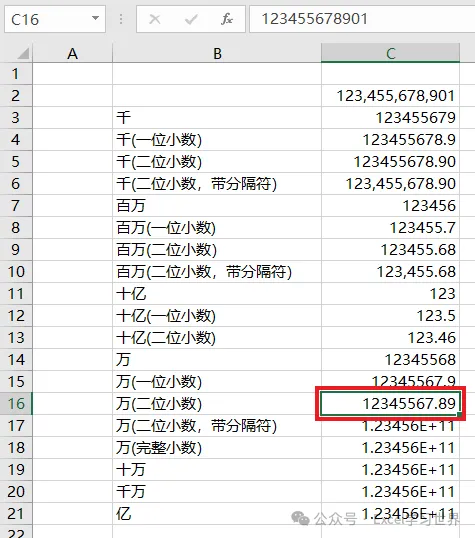Click cell showing 123455678.90 without separators

tap(390, 162)
